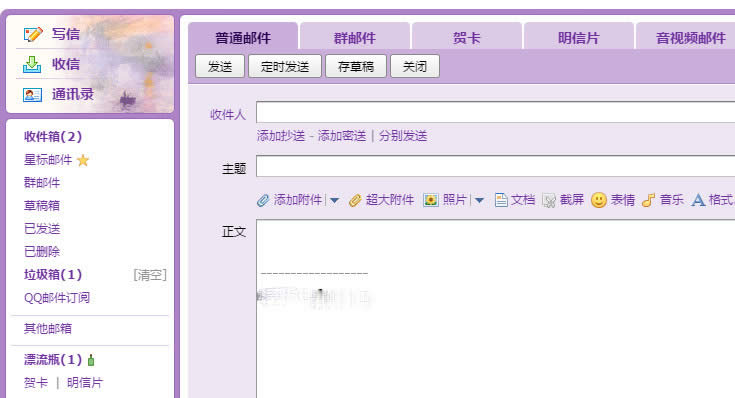
Task: Switch to the 普通邮件 tab
Action: tap(243, 36)
